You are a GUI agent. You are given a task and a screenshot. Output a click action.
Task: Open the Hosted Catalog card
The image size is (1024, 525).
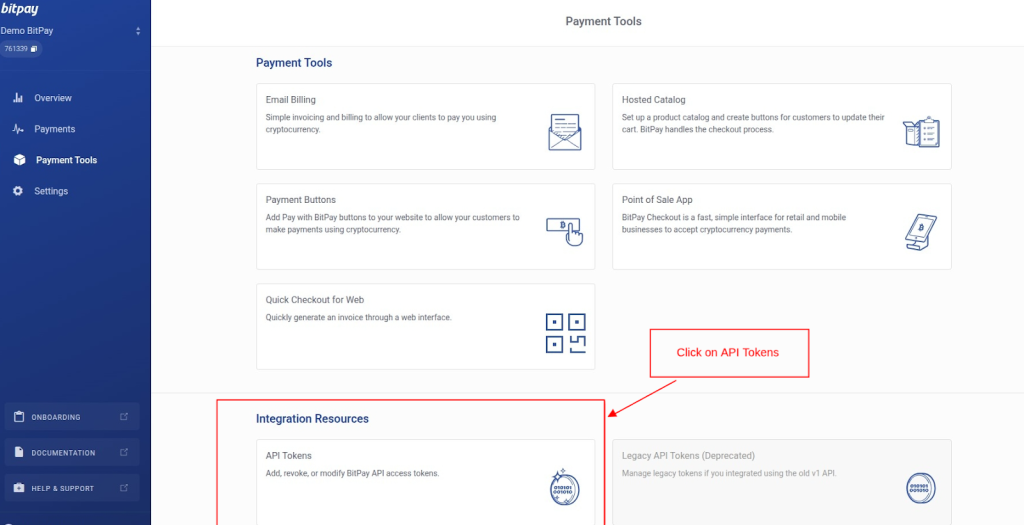click(781, 126)
